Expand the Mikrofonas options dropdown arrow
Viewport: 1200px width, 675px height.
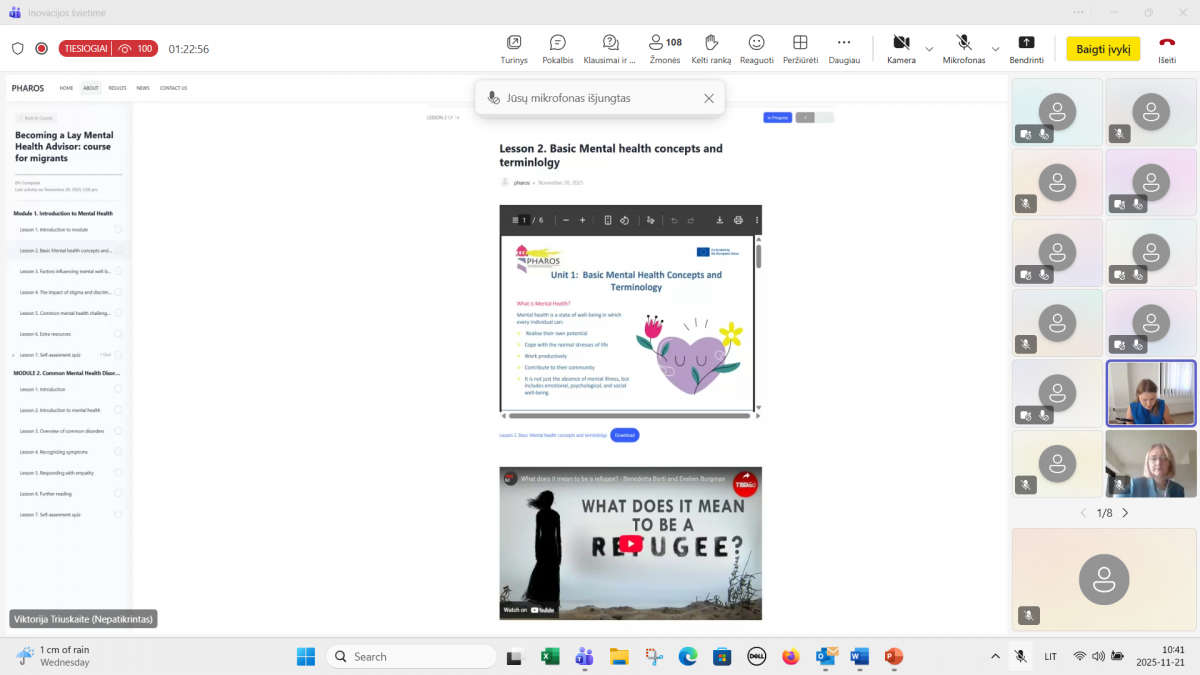[995, 48]
